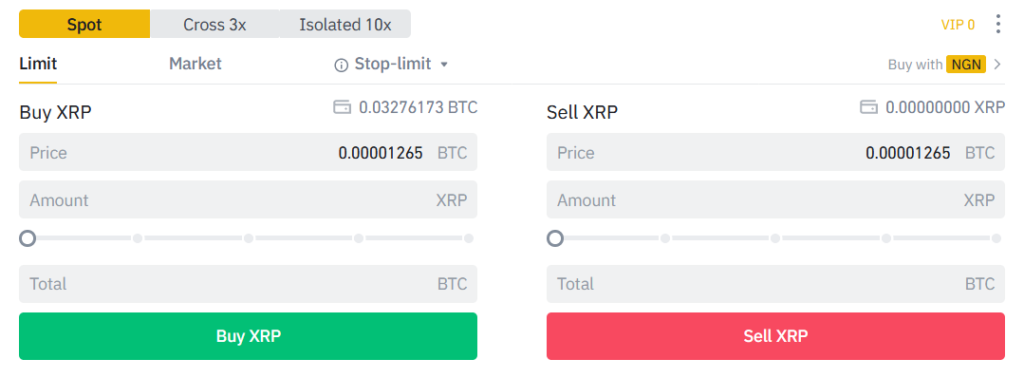This screenshot has width=1024, height=378.
Task: Select the Cross 3x margin tab
Action: coord(214,24)
